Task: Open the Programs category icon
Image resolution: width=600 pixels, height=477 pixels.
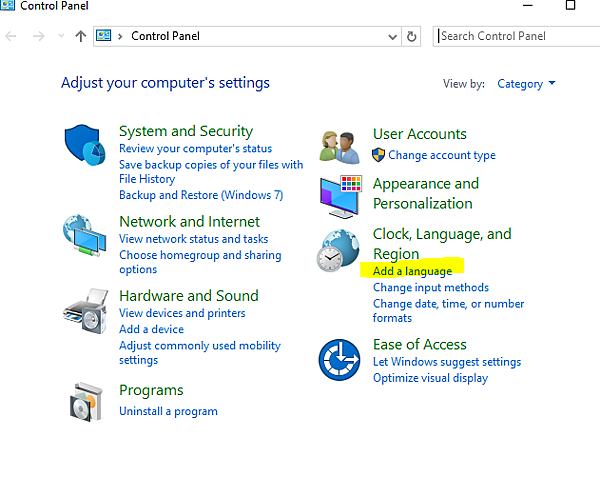Action: point(85,400)
